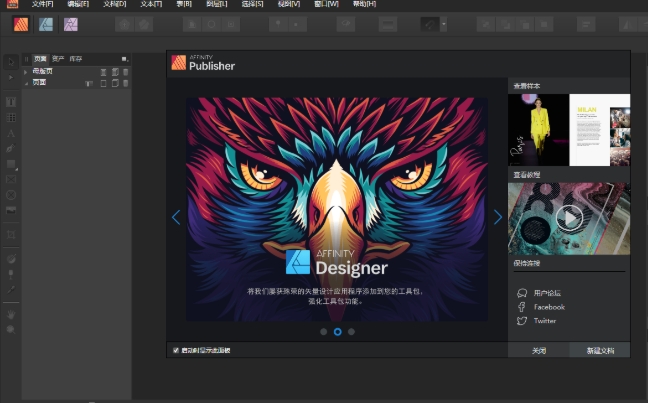Click the New Document button
648x403 pixels.
point(600,351)
